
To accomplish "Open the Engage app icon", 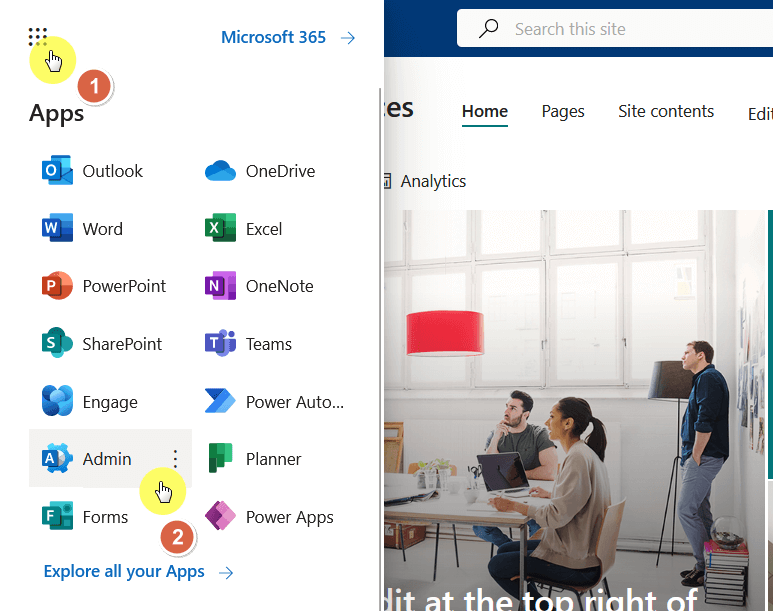I will click(57, 400).
